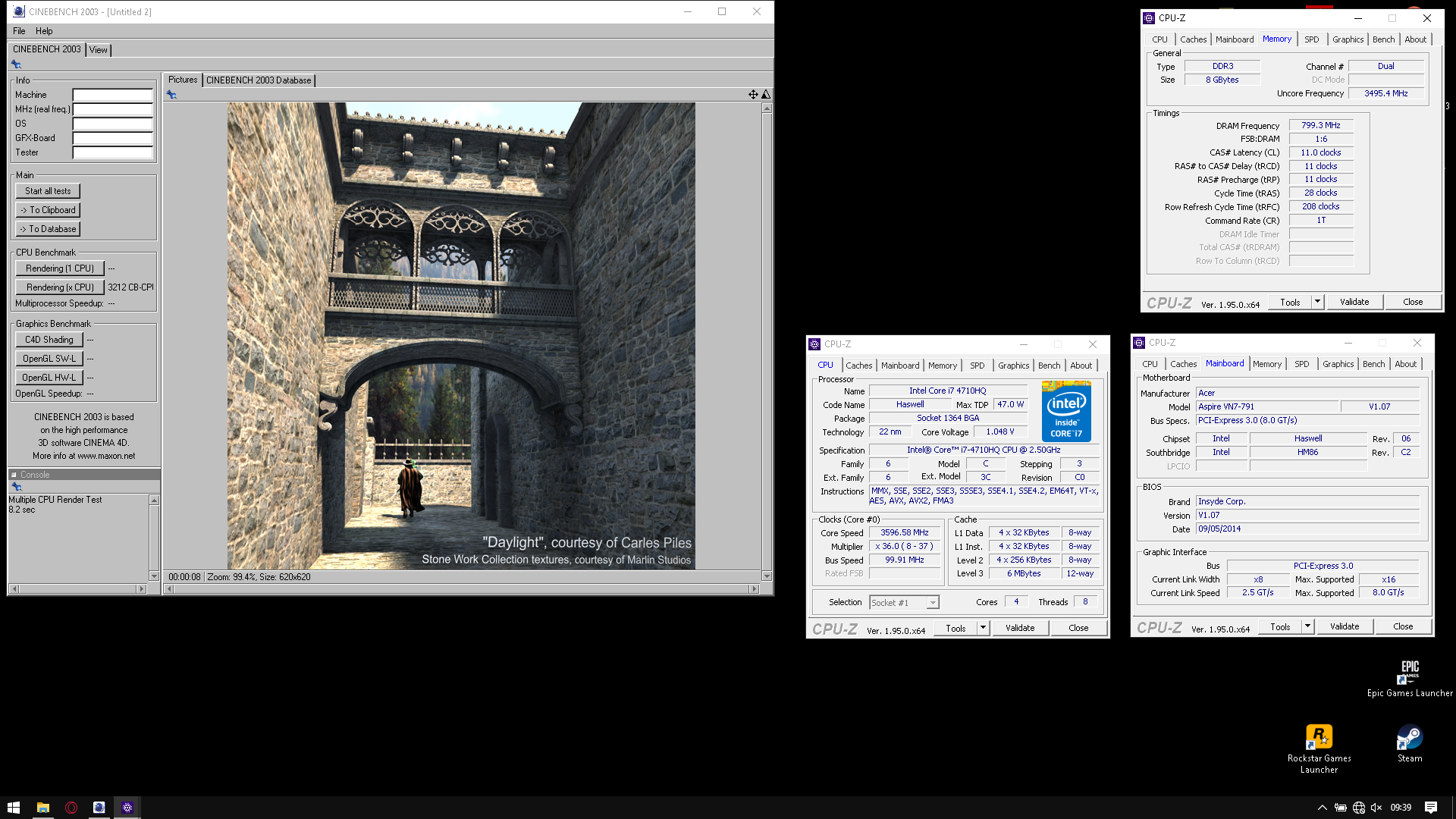Open the SPD tab in the CPU-Z Memory window
Image resolution: width=1456 pixels, height=819 pixels.
coord(1312,39)
